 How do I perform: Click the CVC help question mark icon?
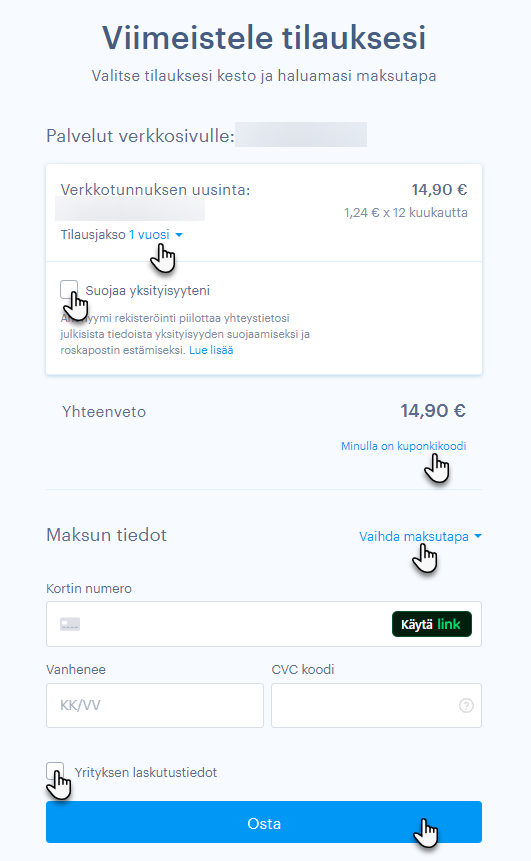coord(466,706)
